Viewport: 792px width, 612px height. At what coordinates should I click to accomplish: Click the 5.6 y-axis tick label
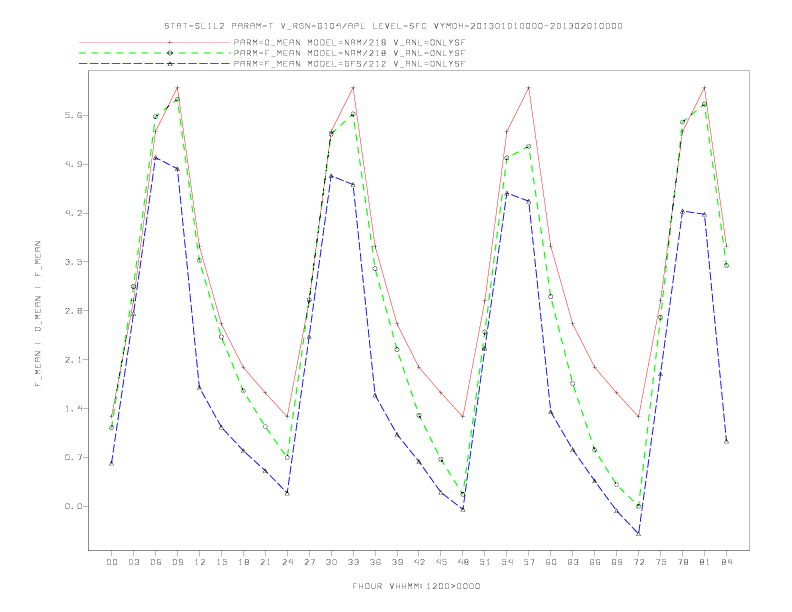point(73,116)
